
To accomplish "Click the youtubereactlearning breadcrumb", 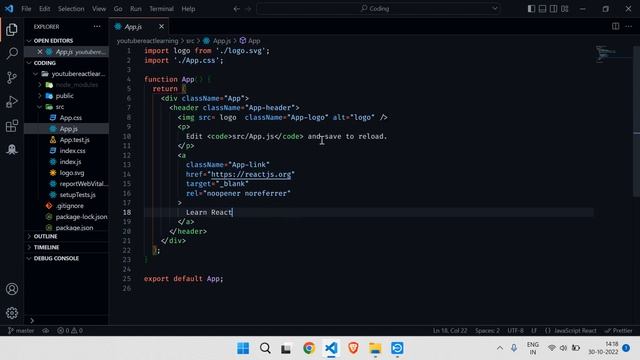I will click(147, 41).
